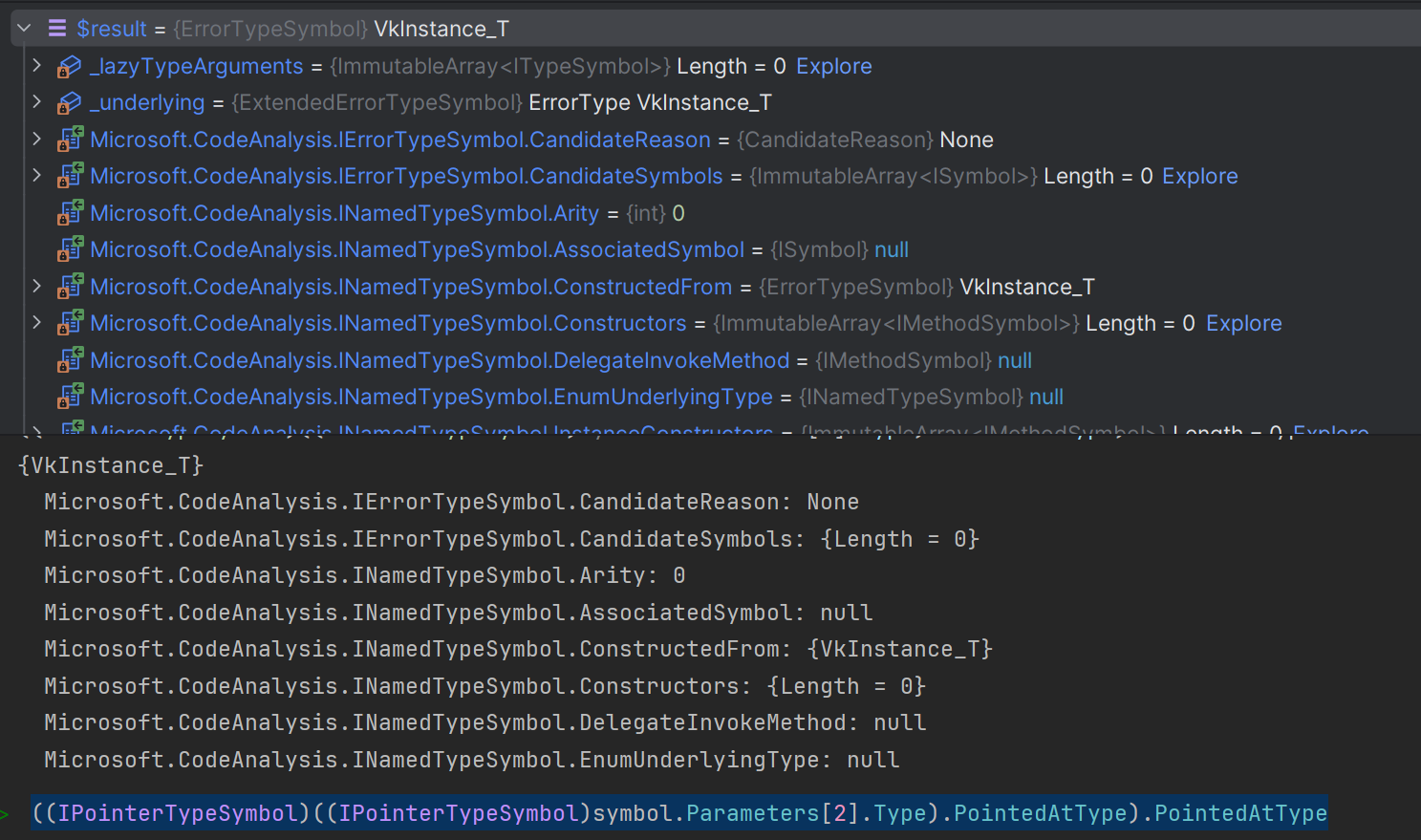This screenshot has width=1421, height=840.
Task: Click output line ConstructedFrom: {VkInstance_T}
Action: pos(518,649)
